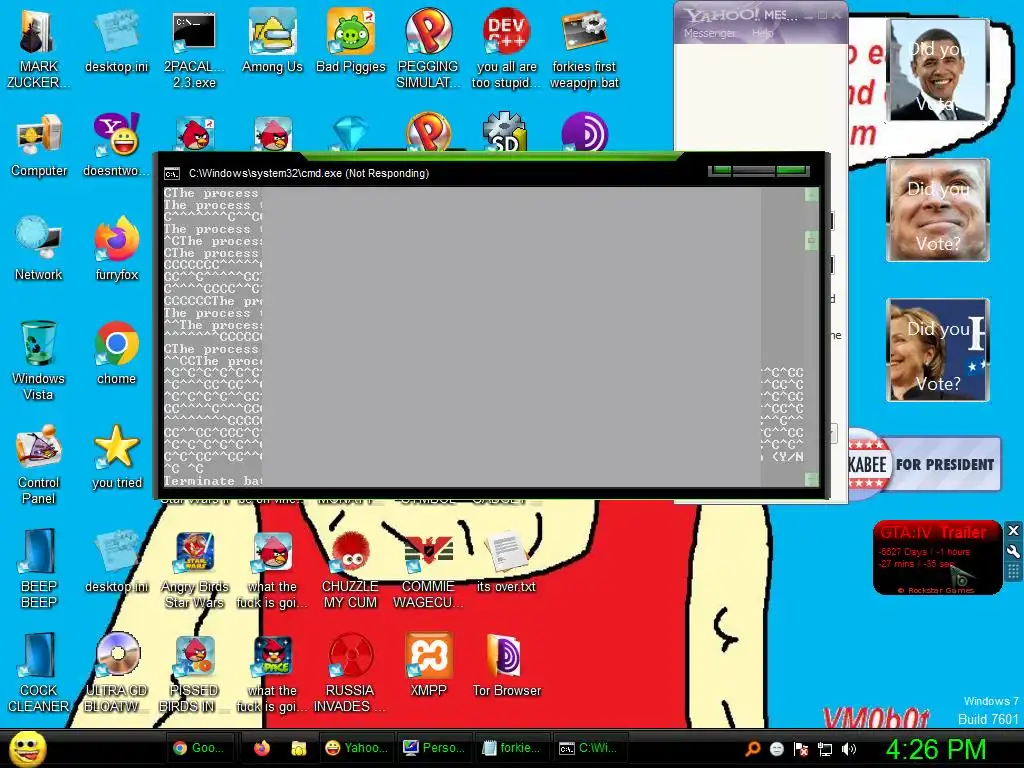1024x768 pixels.
Task: Open the Windows Vista recycle bin icon
Action: (39, 360)
